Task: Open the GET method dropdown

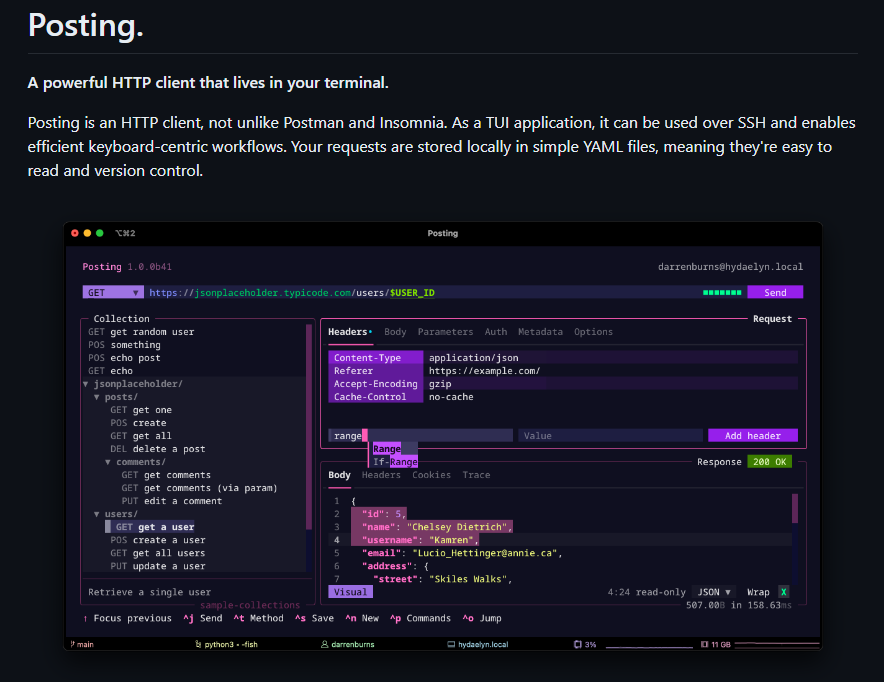Action: coord(113,293)
